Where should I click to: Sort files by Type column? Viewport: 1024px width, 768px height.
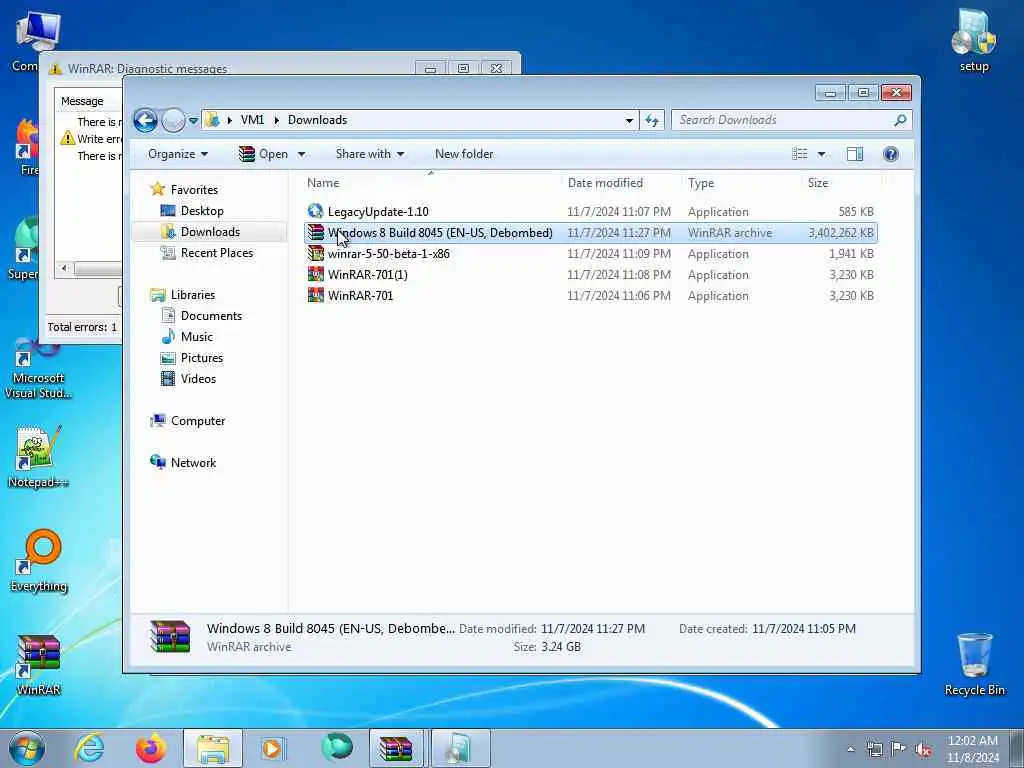pyautogui.click(x=741, y=184)
